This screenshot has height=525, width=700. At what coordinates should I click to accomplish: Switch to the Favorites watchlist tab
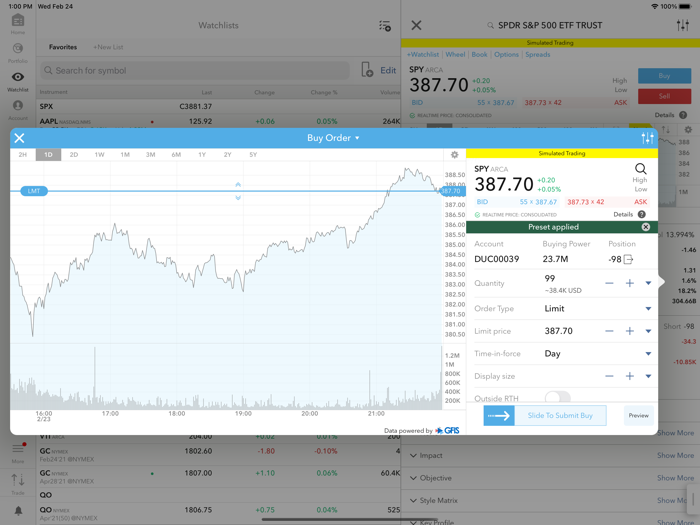[63, 47]
